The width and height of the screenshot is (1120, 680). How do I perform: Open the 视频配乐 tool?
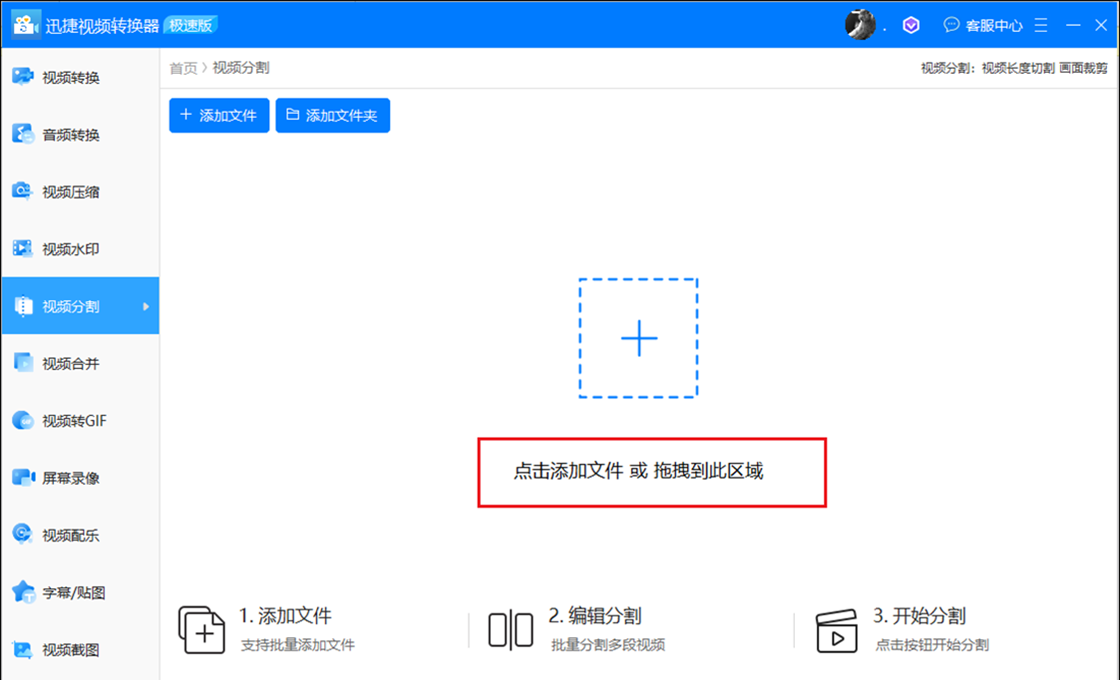(x=70, y=535)
